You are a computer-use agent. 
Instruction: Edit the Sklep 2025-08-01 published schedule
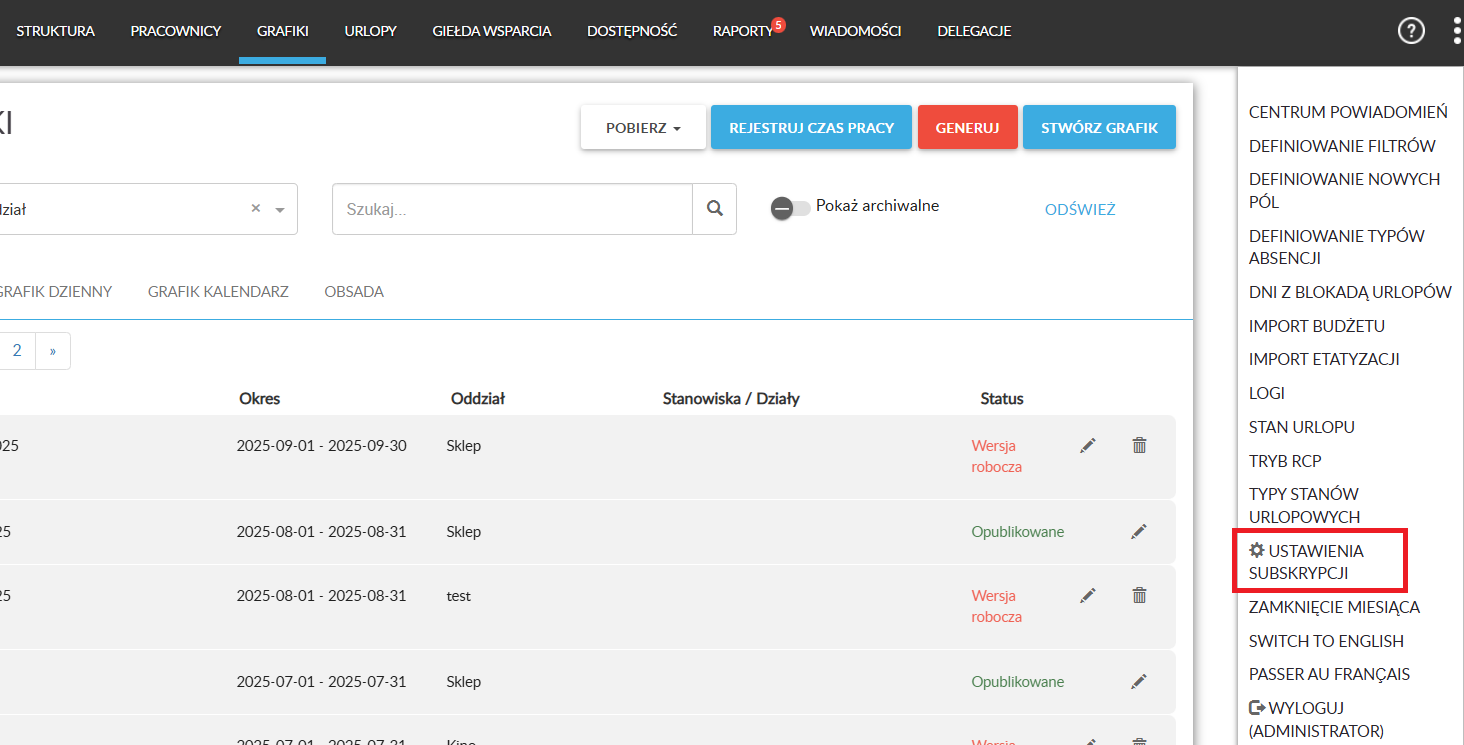[1138, 532]
